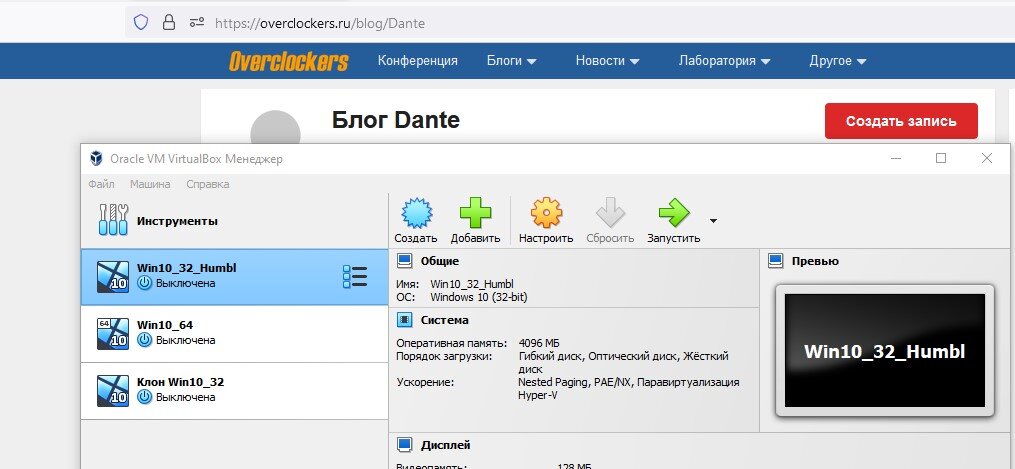This screenshot has height=469, width=1015.
Task: Open dropdown arrow next to Запустить
Action: pyautogui.click(x=713, y=221)
